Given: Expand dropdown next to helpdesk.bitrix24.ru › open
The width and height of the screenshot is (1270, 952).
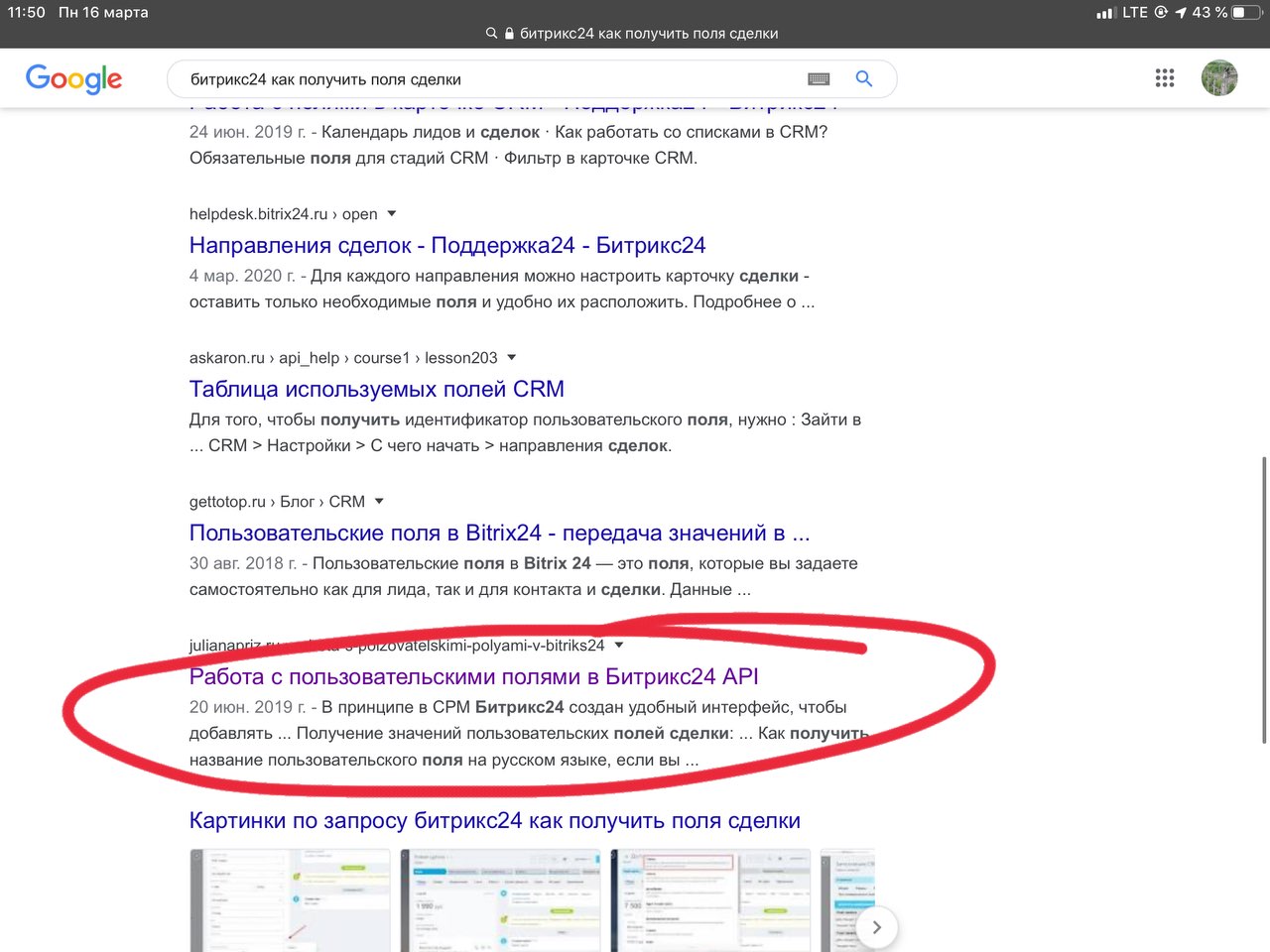Looking at the screenshot, I should [x=391, y=213].
